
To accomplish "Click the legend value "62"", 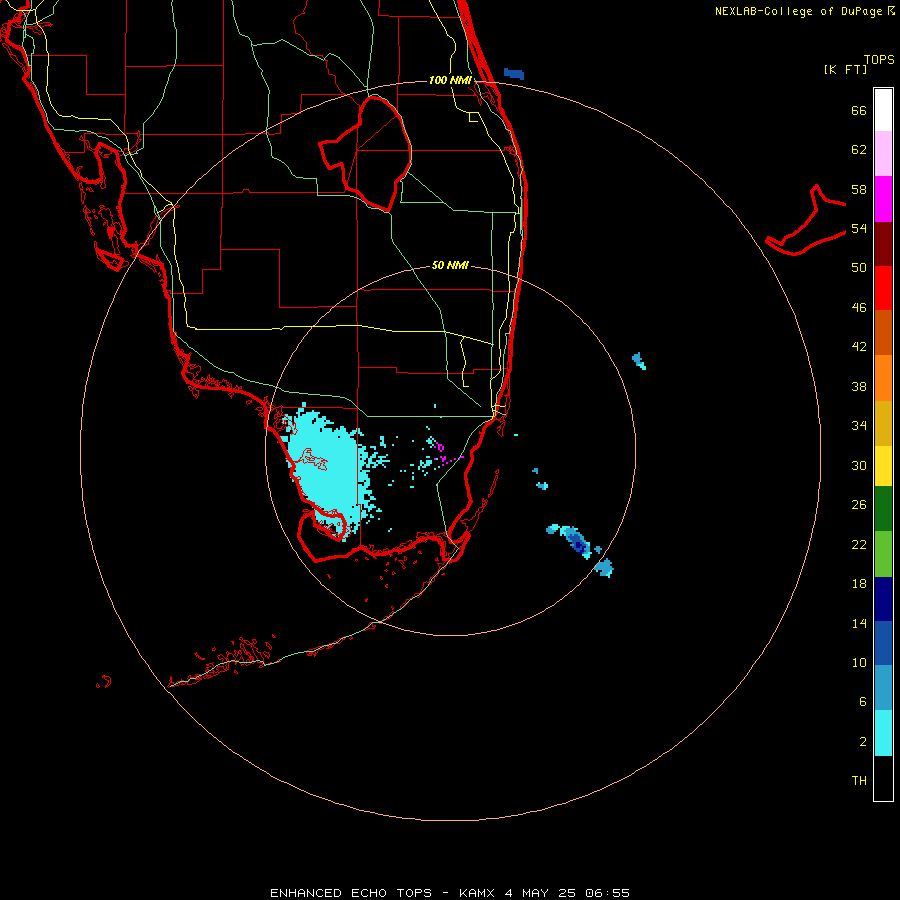I will point(859,150).
